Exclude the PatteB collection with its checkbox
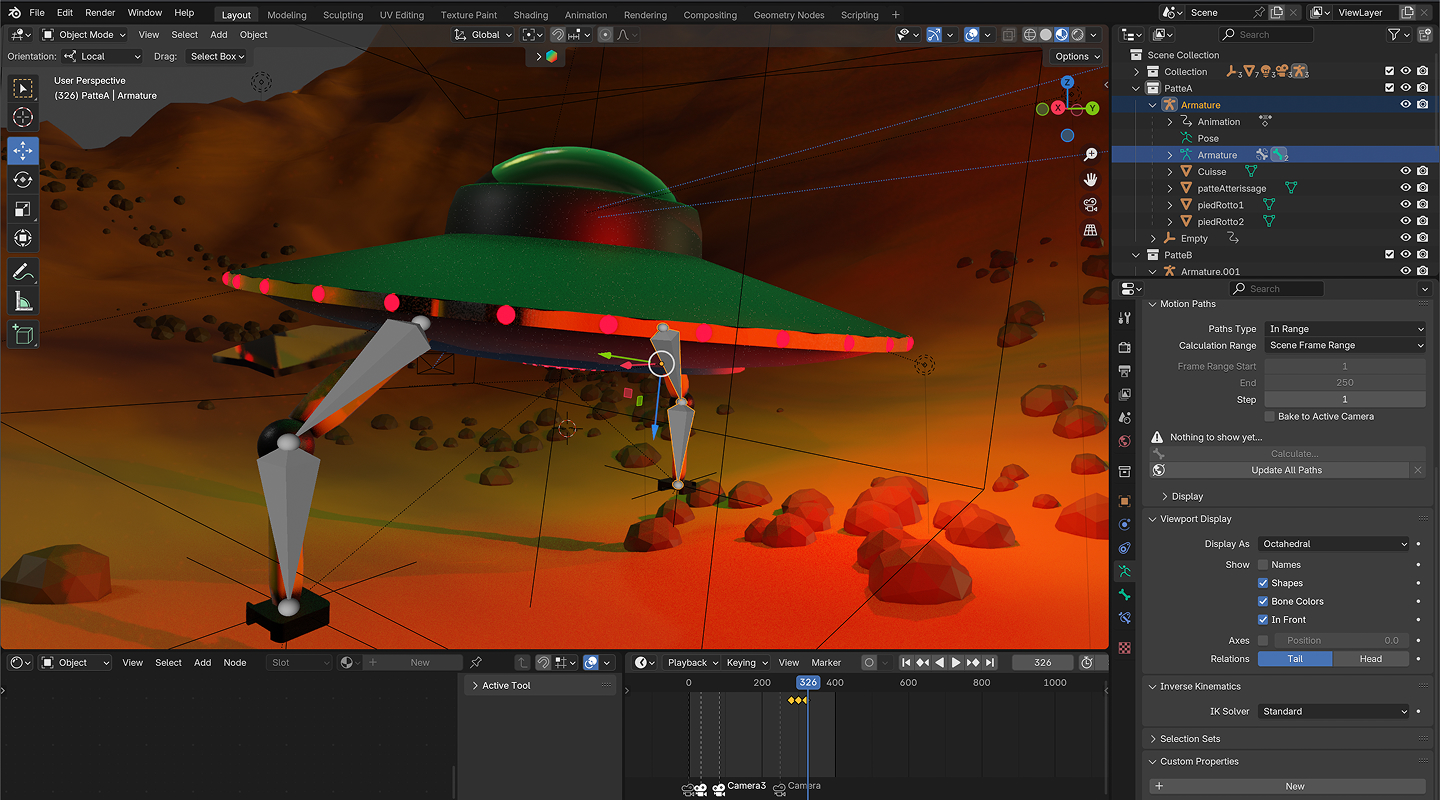 tap(1389, 255)
